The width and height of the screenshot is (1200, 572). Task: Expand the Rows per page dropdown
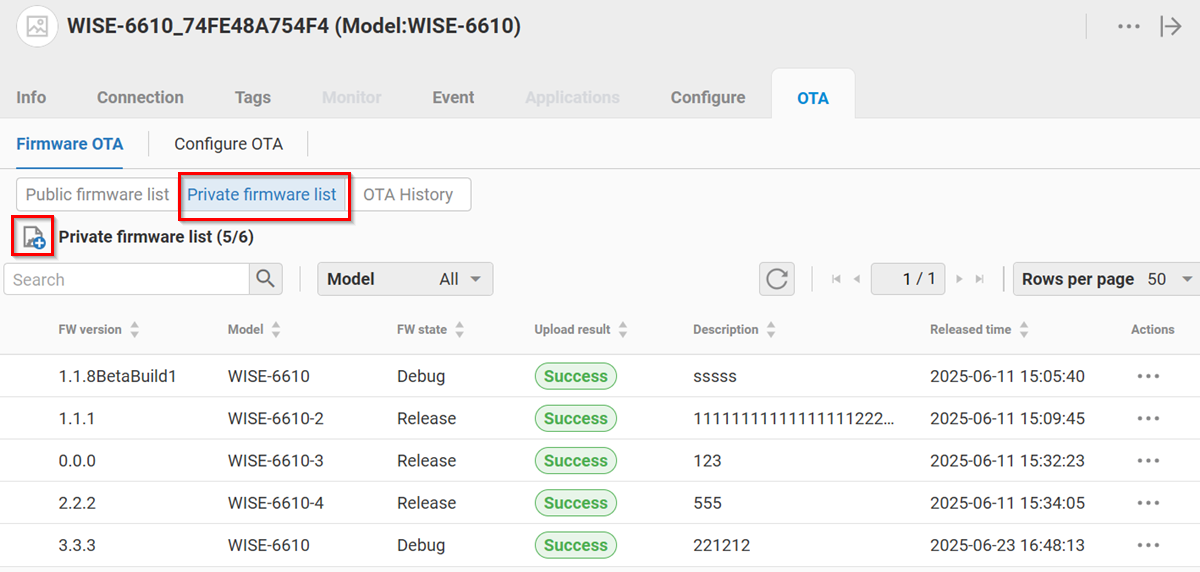point(1106,279)
